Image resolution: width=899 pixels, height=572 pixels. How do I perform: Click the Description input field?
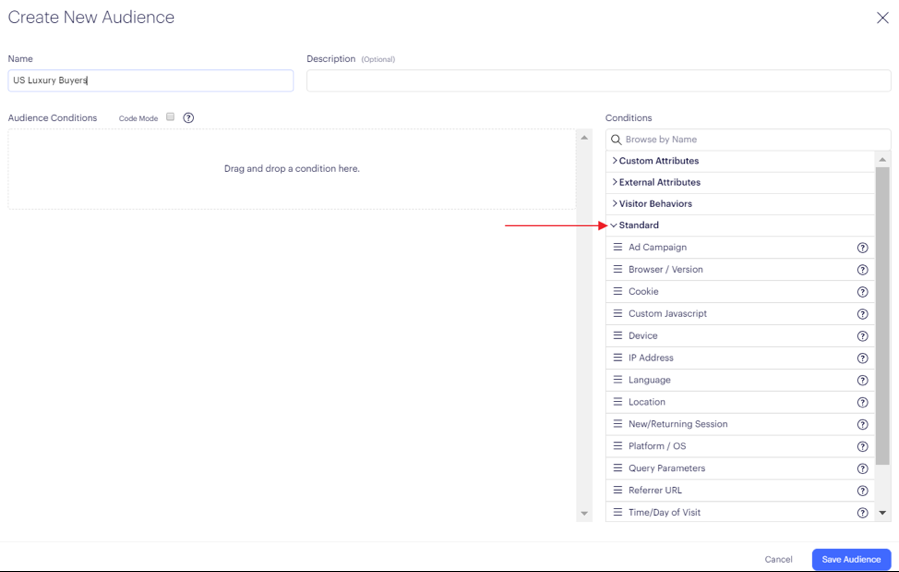(598, 81)
